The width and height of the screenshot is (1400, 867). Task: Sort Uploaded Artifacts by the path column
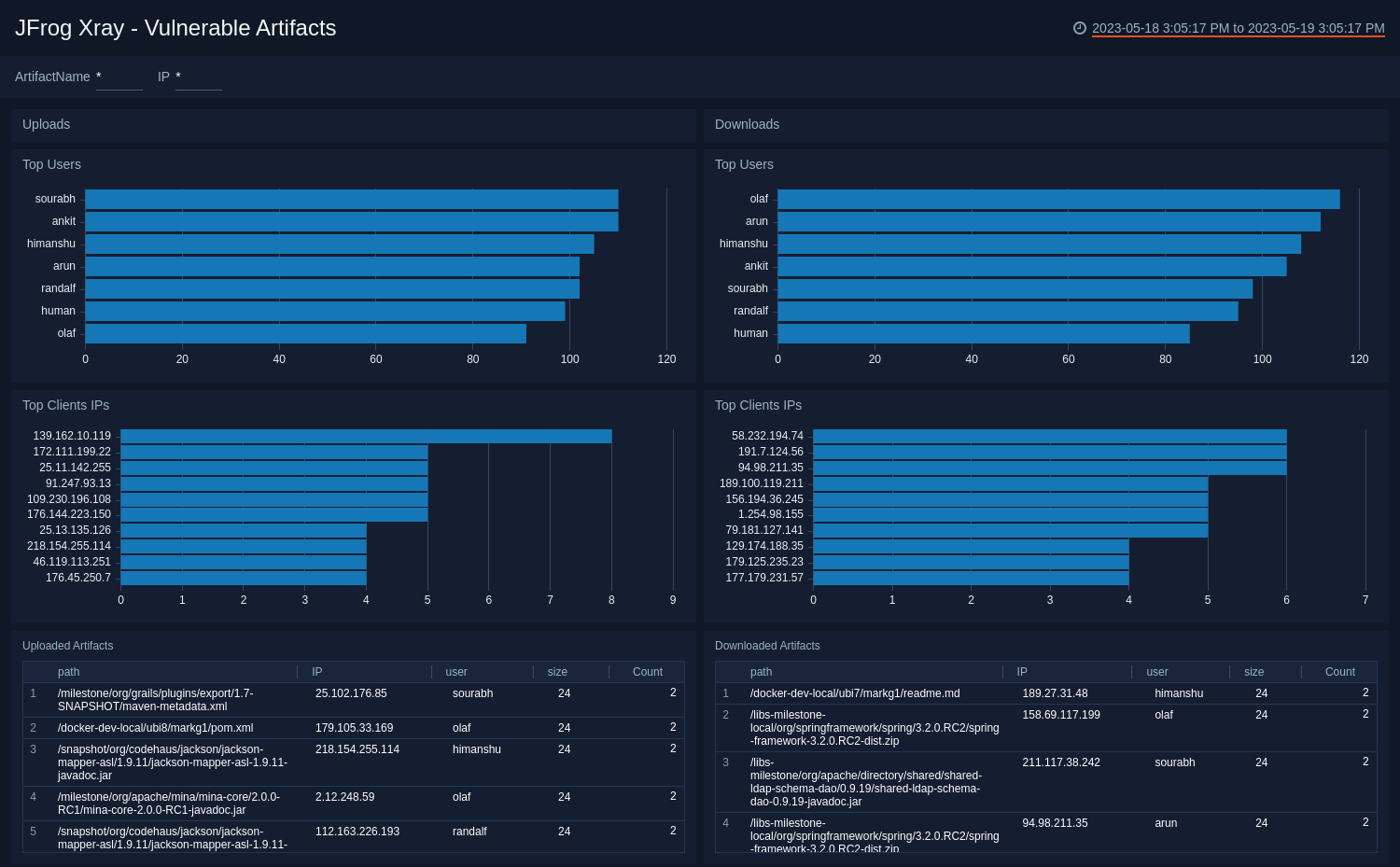click(69, 672)
